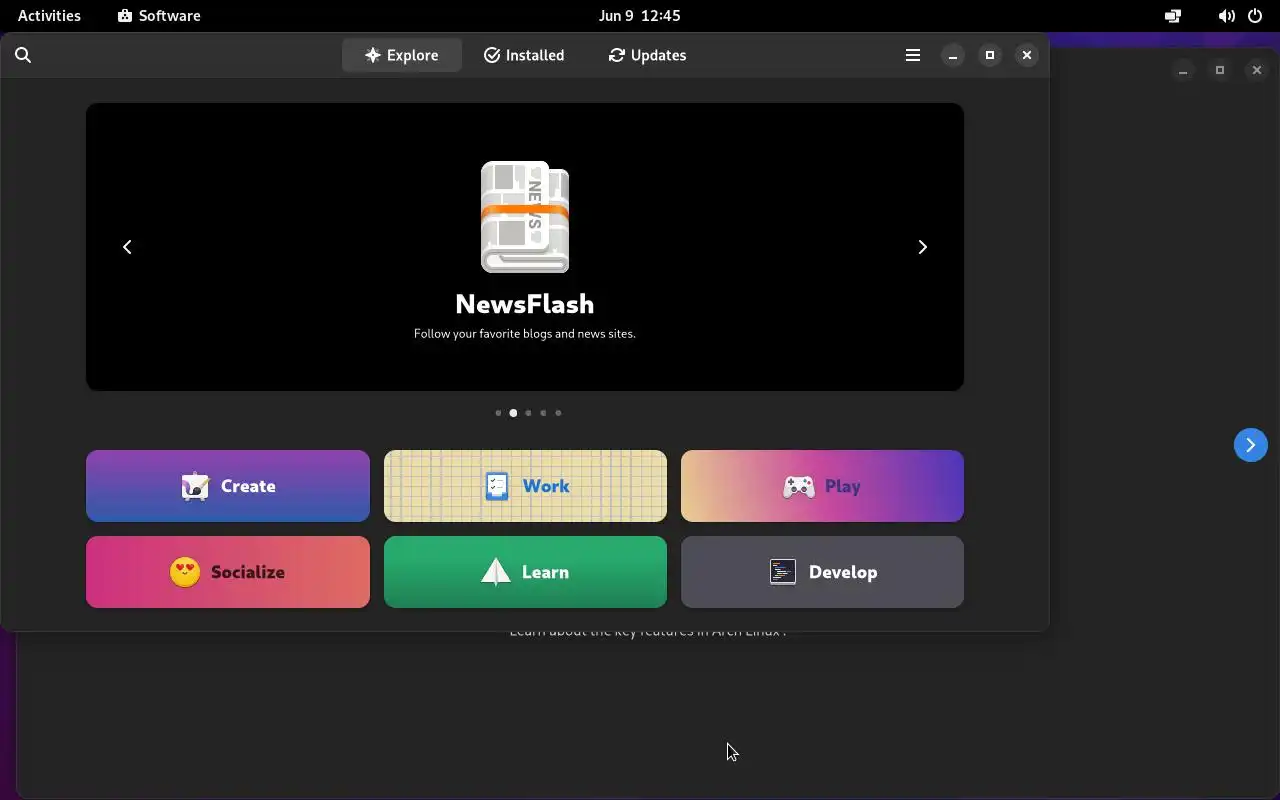This screenshot has width=1280, height=800.
Task: Select the first carousel page dot
Action: [x=498, y=413]
